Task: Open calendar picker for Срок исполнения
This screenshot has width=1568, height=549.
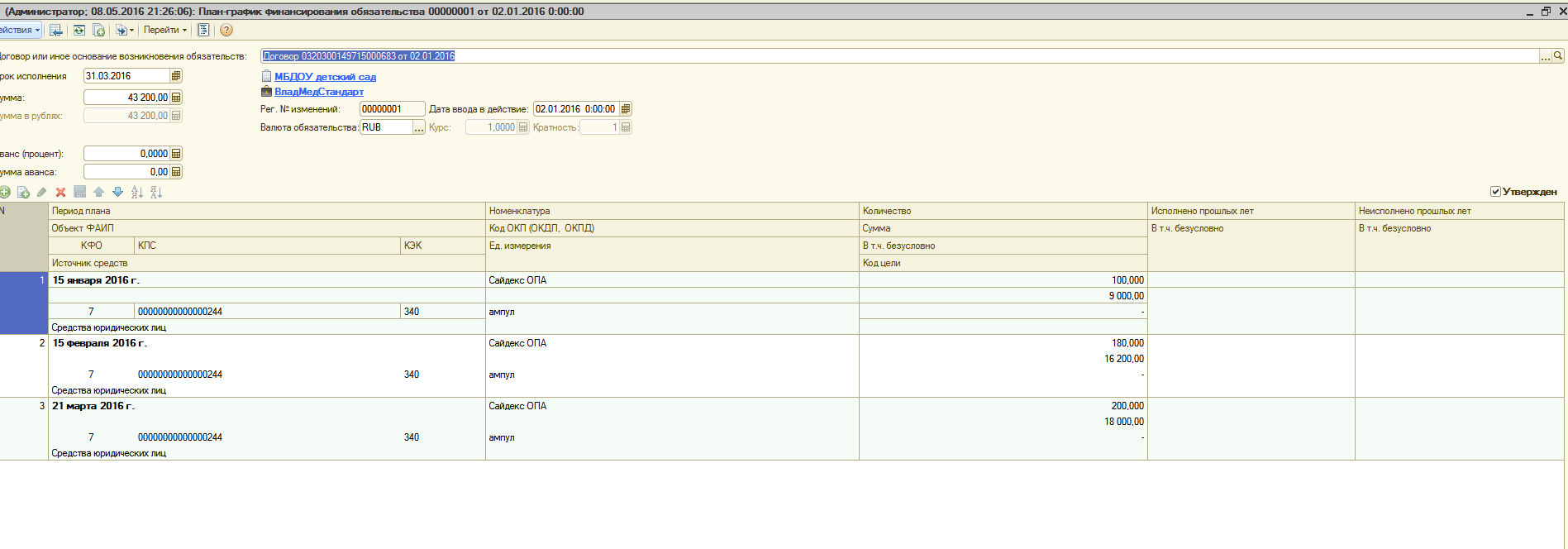Action: pyautogui.click(x=176, y=76)
